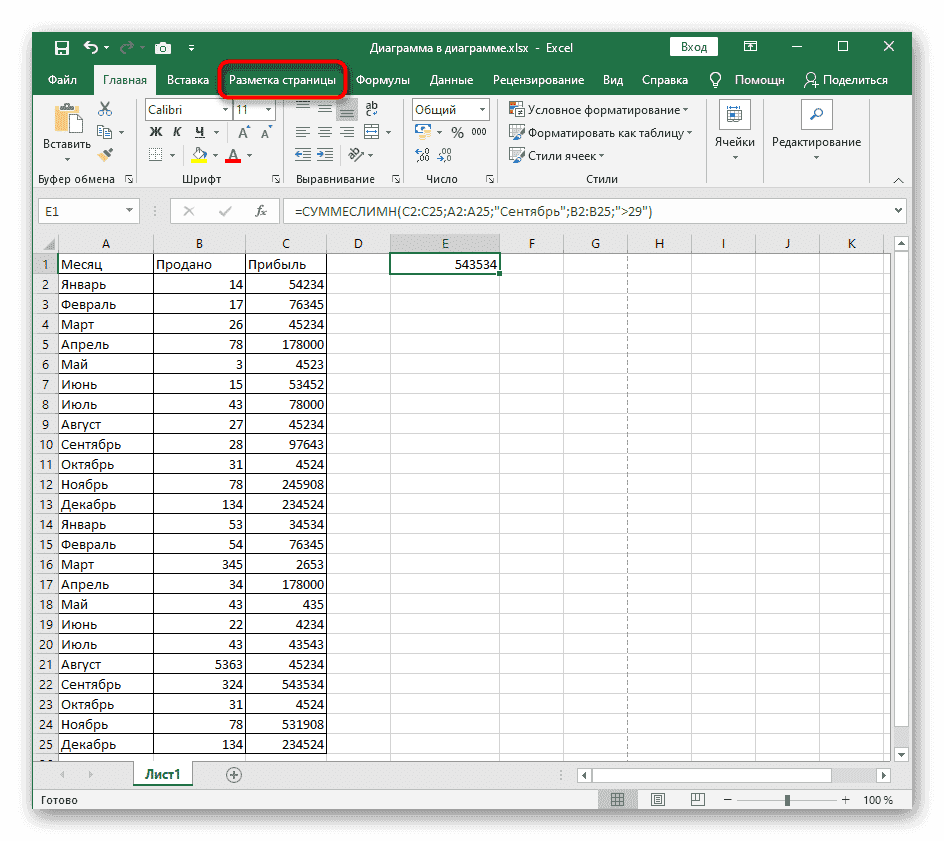This screenshot has height=841, width=944.
Task: Click the Поделиться share button
Action: [x=846, y=80]
